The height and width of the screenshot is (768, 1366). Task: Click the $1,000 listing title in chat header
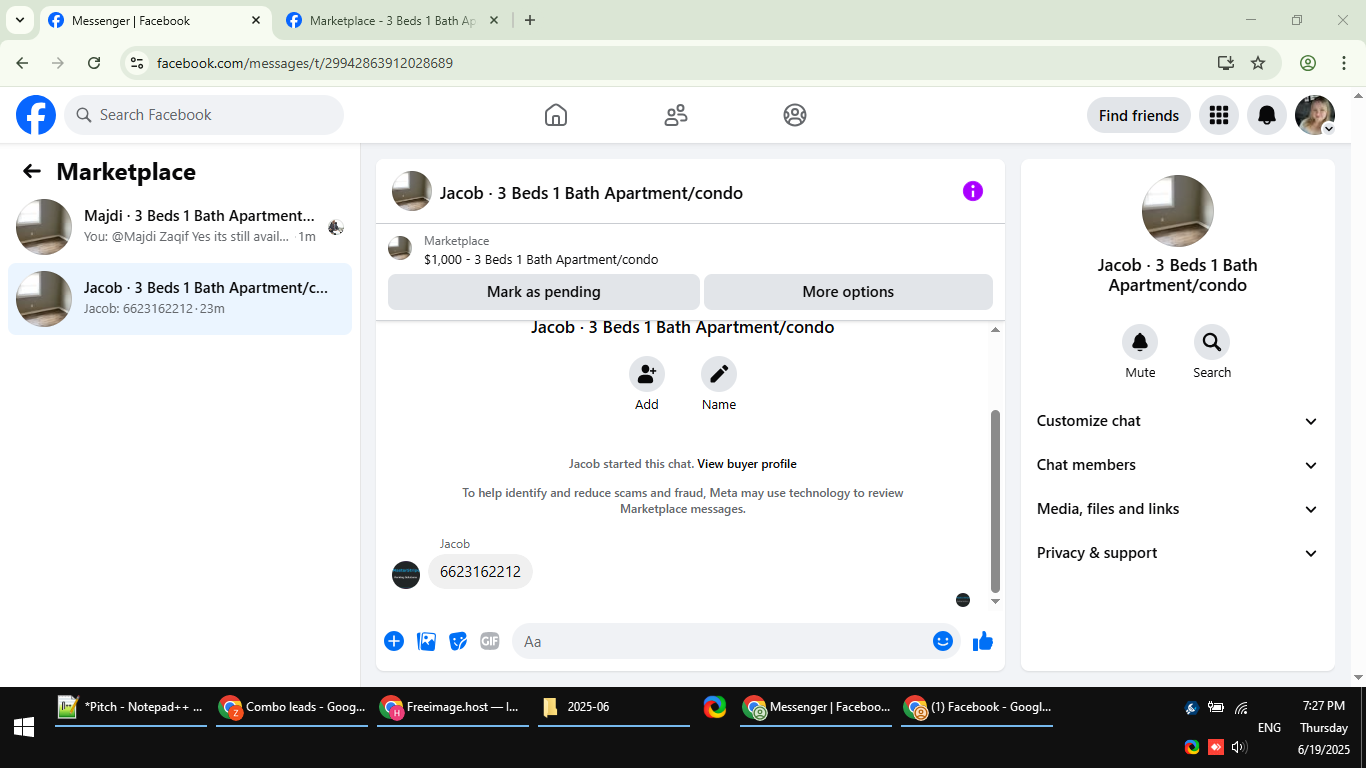point(541,260)
